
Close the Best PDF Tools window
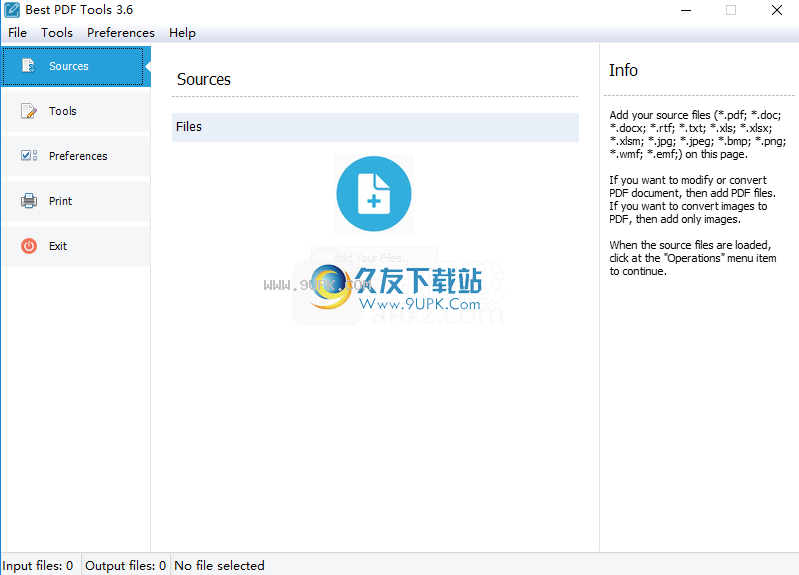point(777,10)
